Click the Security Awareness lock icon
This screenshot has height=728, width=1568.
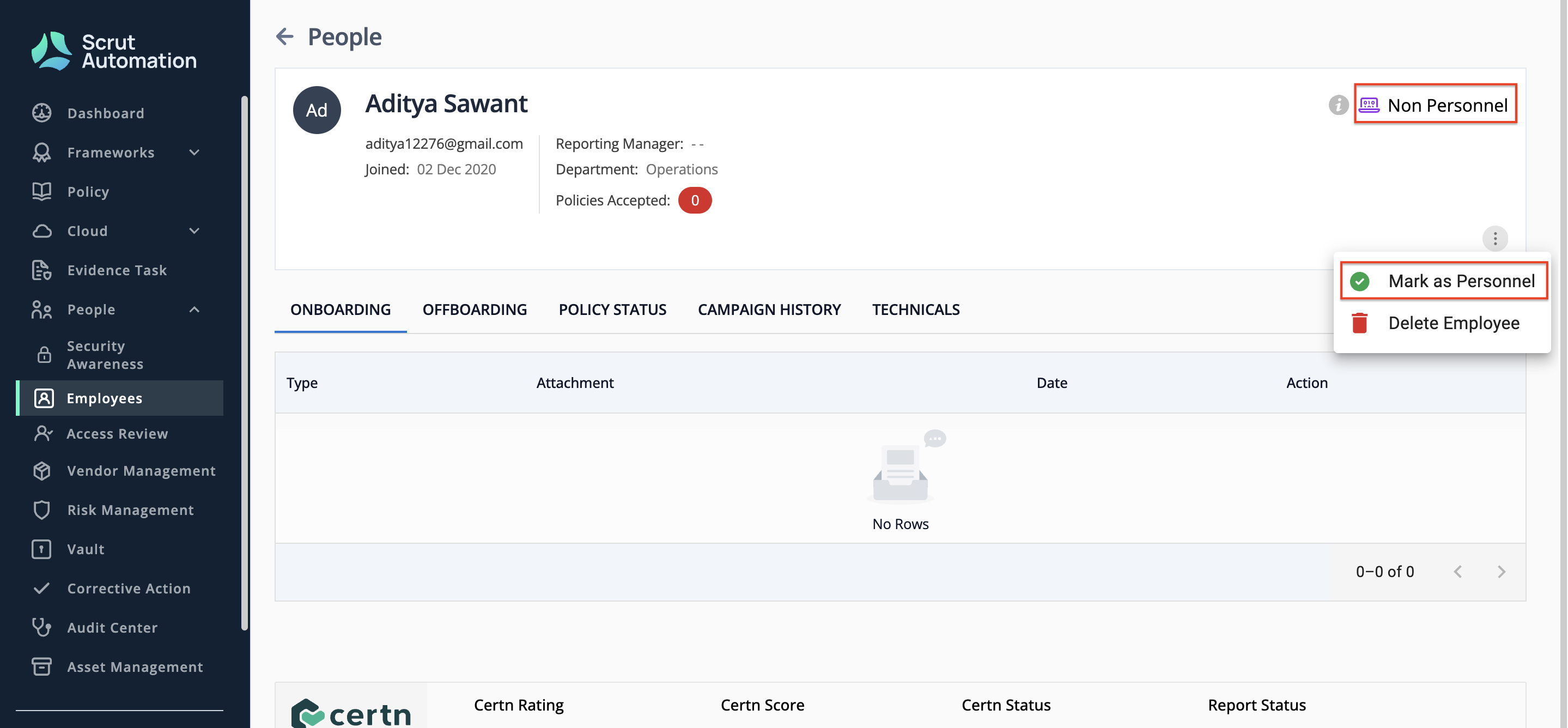click(44, 354)
